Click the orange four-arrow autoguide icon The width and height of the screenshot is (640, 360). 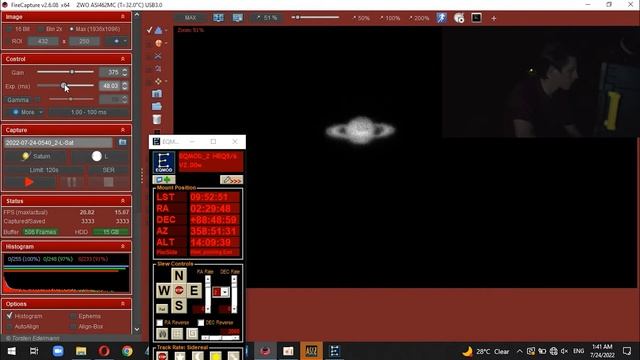pos(158,81)
